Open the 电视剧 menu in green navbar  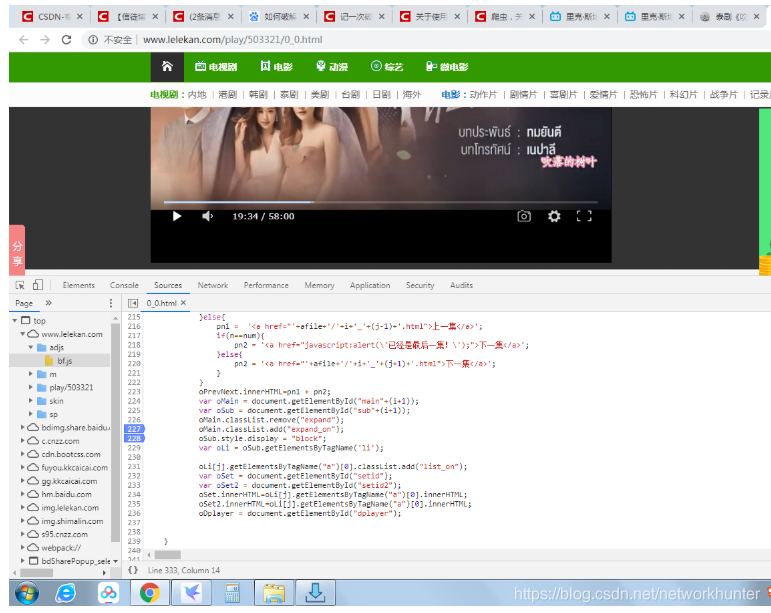click(x=216, y=66)
